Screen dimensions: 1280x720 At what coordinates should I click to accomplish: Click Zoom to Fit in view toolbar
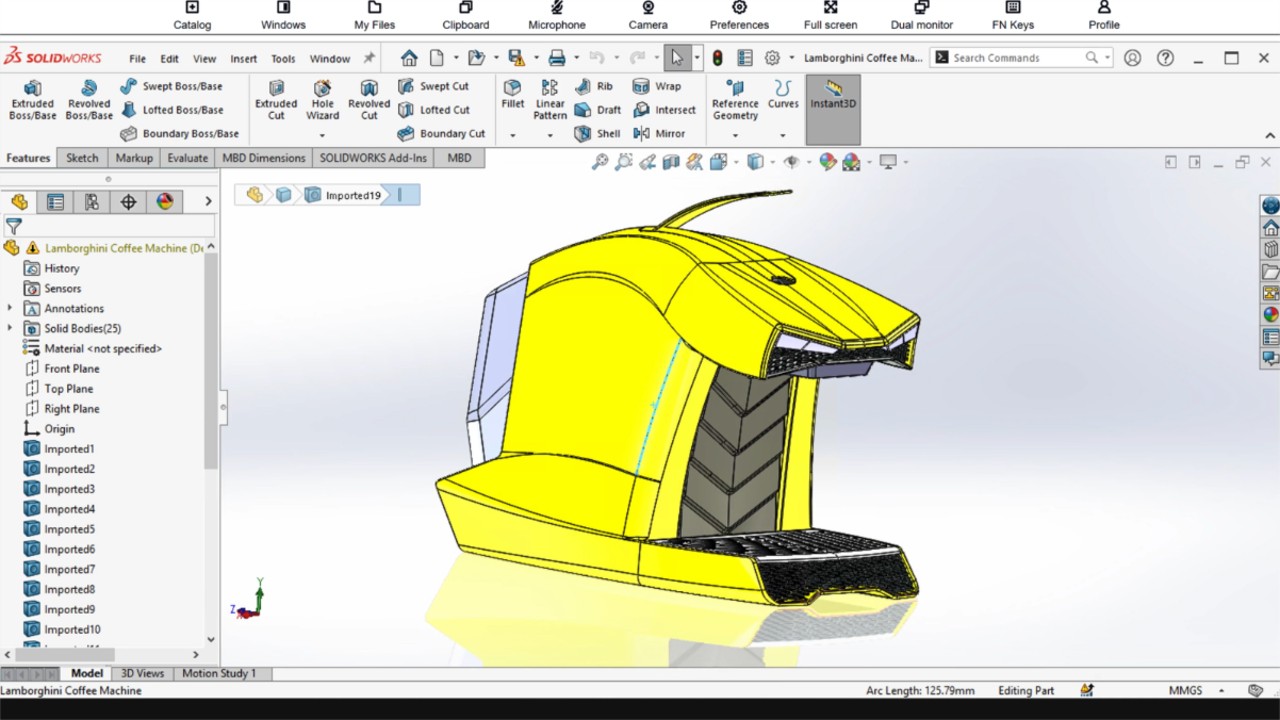coord(600,162)
